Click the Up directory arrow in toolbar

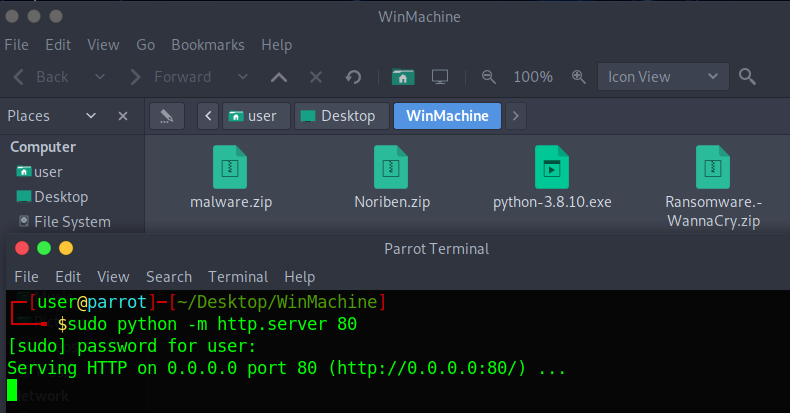(279, 77)
